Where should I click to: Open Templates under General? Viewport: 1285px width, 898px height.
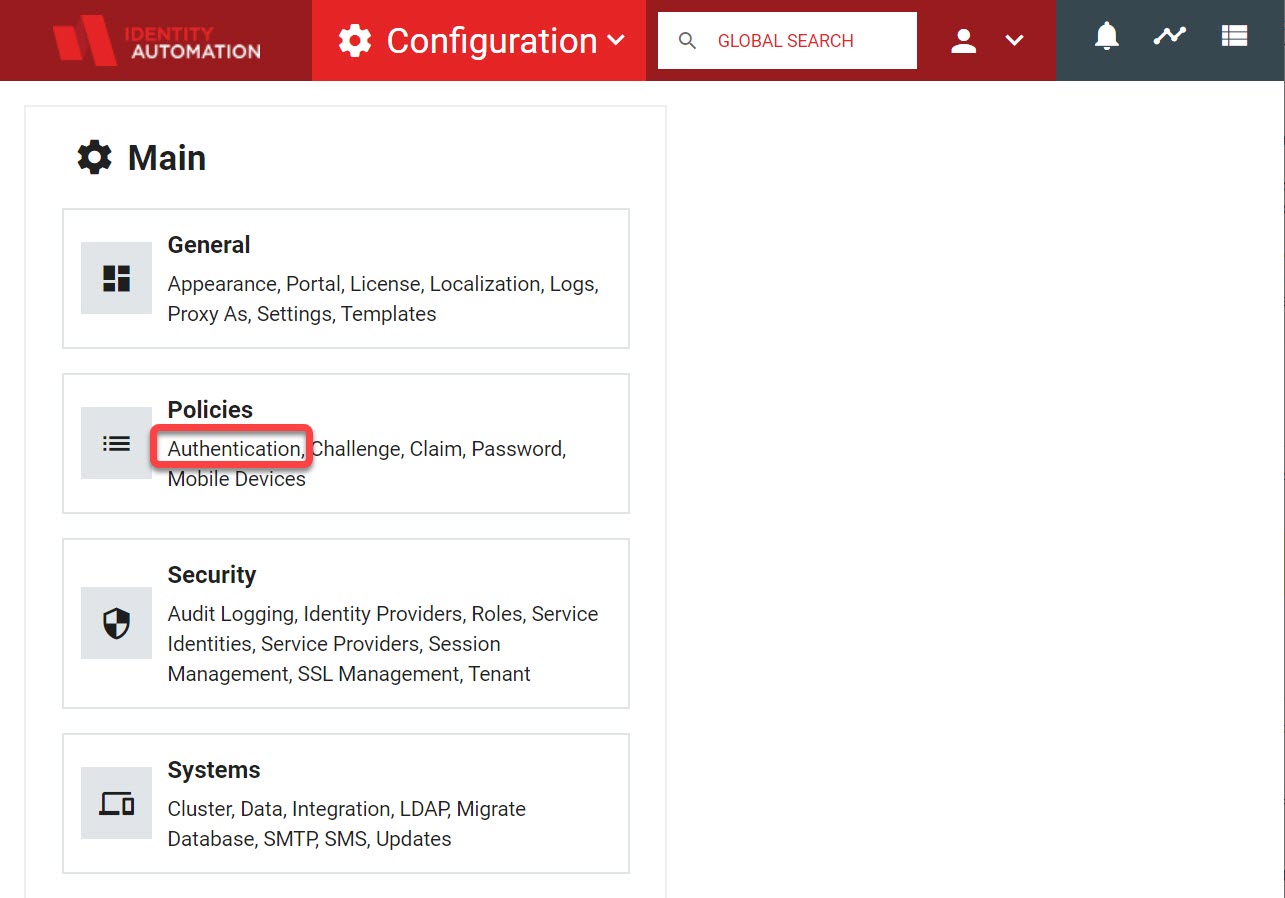(x=389, y=314)
